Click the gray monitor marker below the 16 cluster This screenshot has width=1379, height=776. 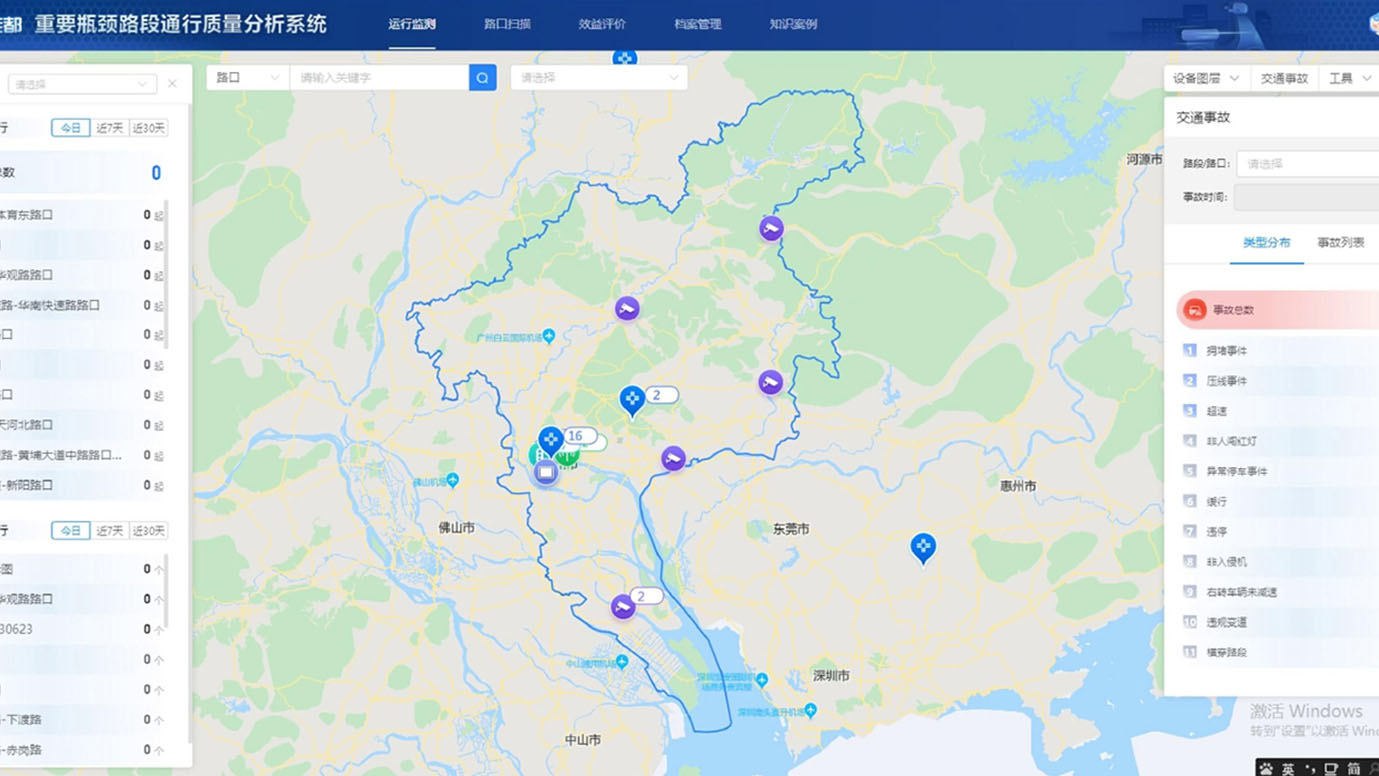[x=545, y=472]
